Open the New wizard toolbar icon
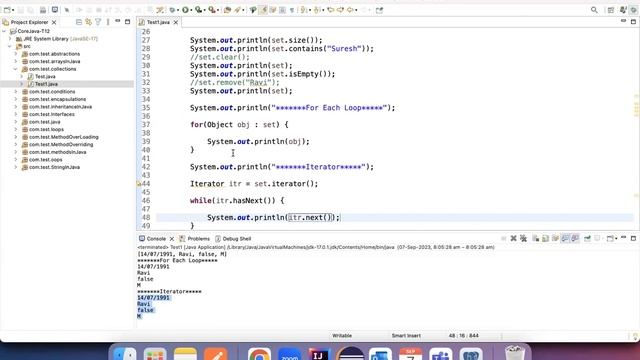This screenshot has height=360, width=640. (x=7, y=10)
